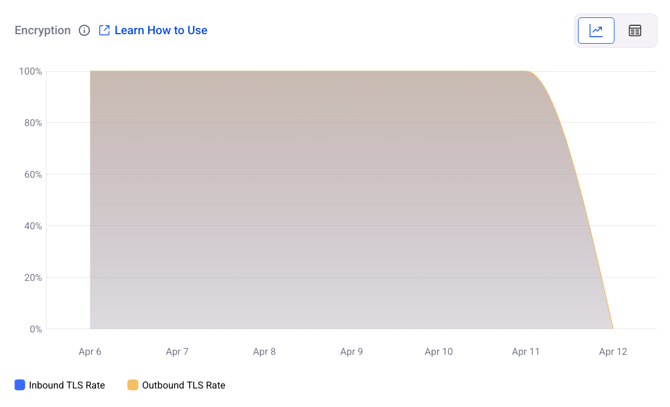The image size is (670, 407).
Task: Select the Apr 9 date label
Action: [351, 352]
